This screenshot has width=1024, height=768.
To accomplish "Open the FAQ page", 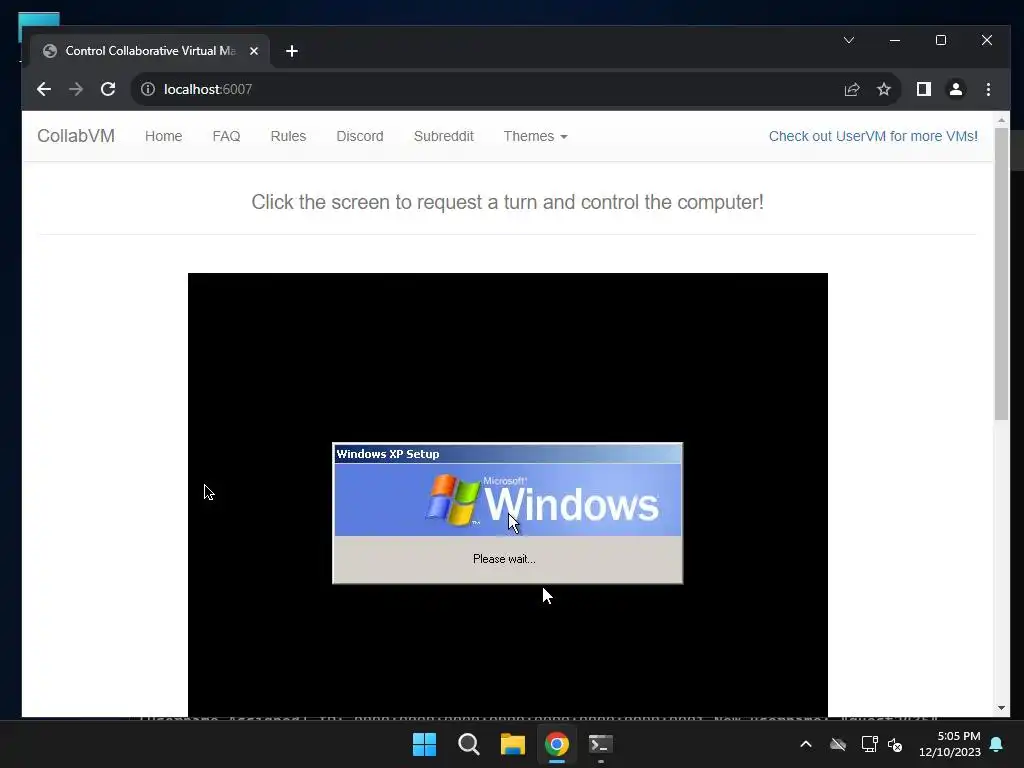I will pos(226,136).
